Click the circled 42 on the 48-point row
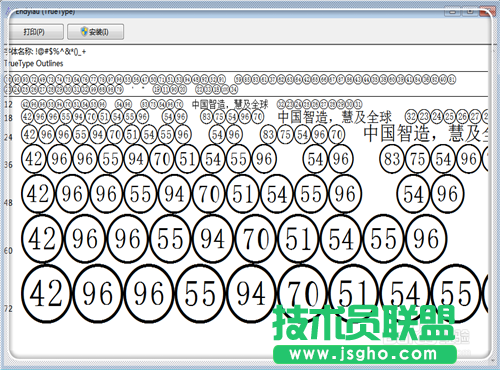The width and height of the screenshot is (500, 370). tap(38, 194)
